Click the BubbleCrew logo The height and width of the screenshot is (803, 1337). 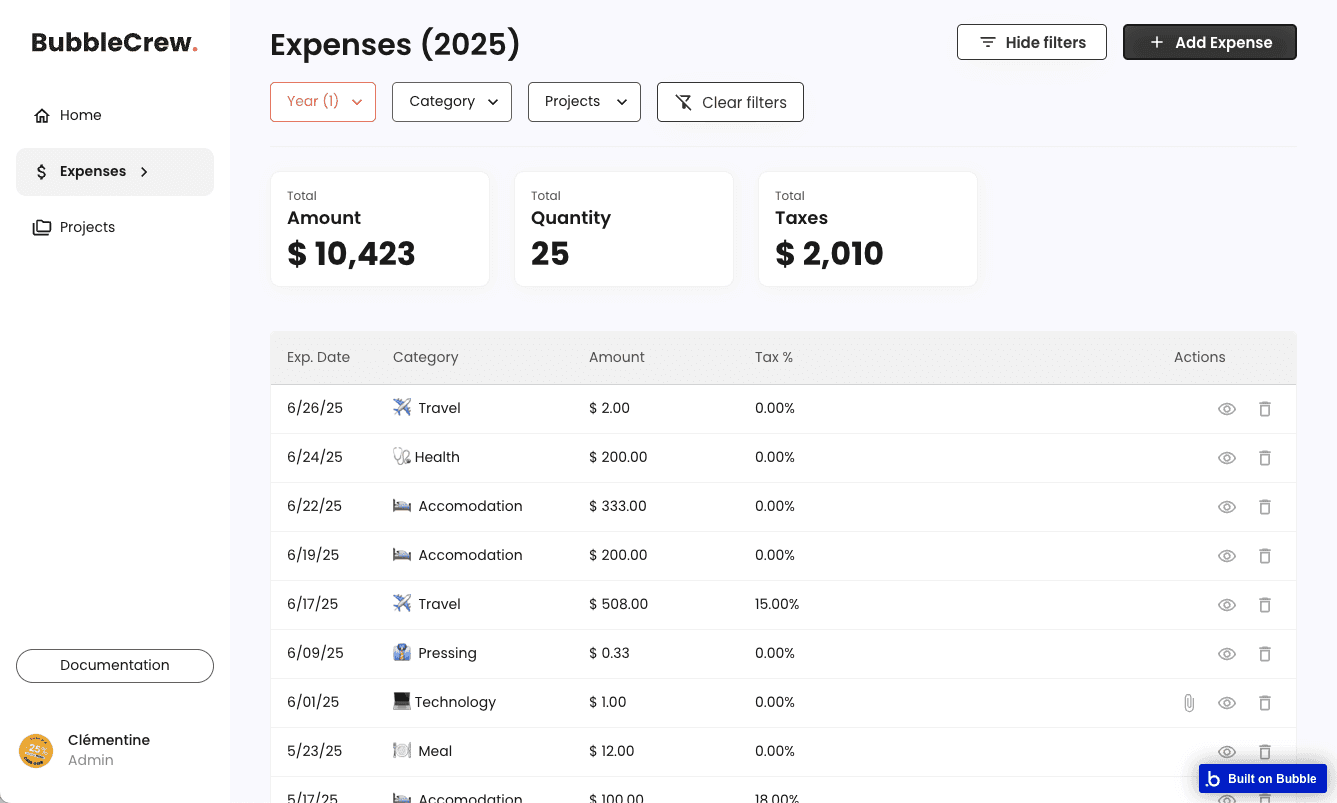(114, 42)
